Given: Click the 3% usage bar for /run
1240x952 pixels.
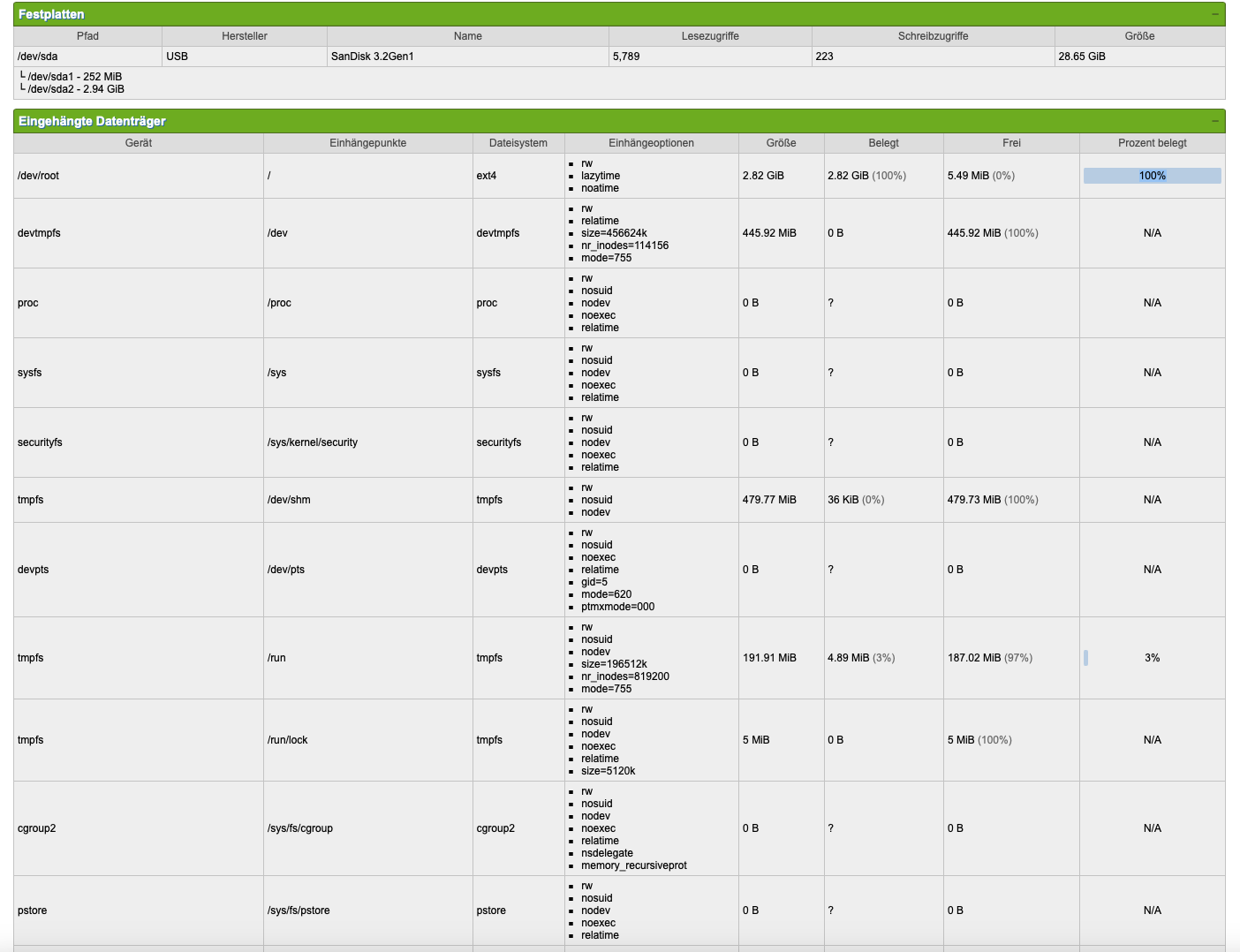Looking at the screenshot, I should 1153,658.
